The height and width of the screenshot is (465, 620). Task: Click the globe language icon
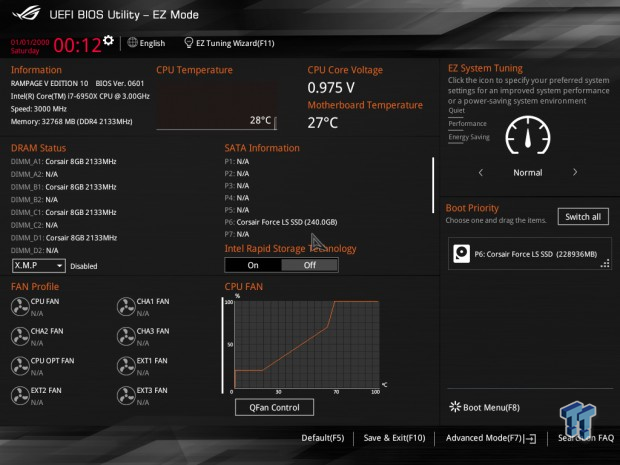tap(132, 42)
